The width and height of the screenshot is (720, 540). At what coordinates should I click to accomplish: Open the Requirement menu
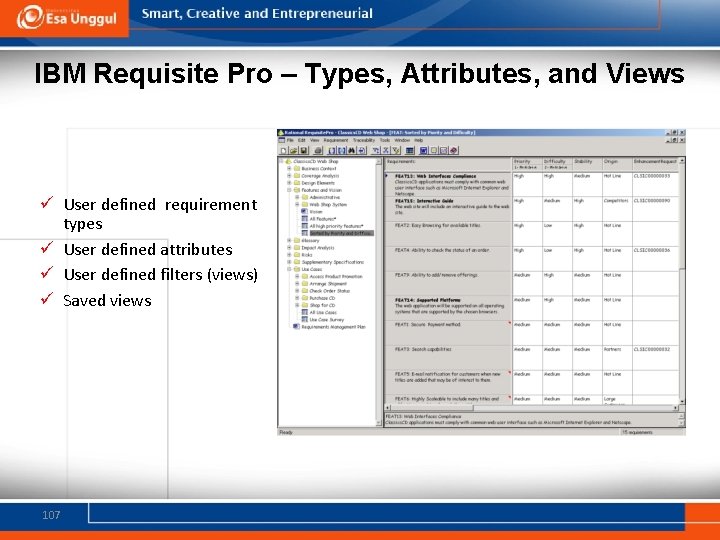336,140
